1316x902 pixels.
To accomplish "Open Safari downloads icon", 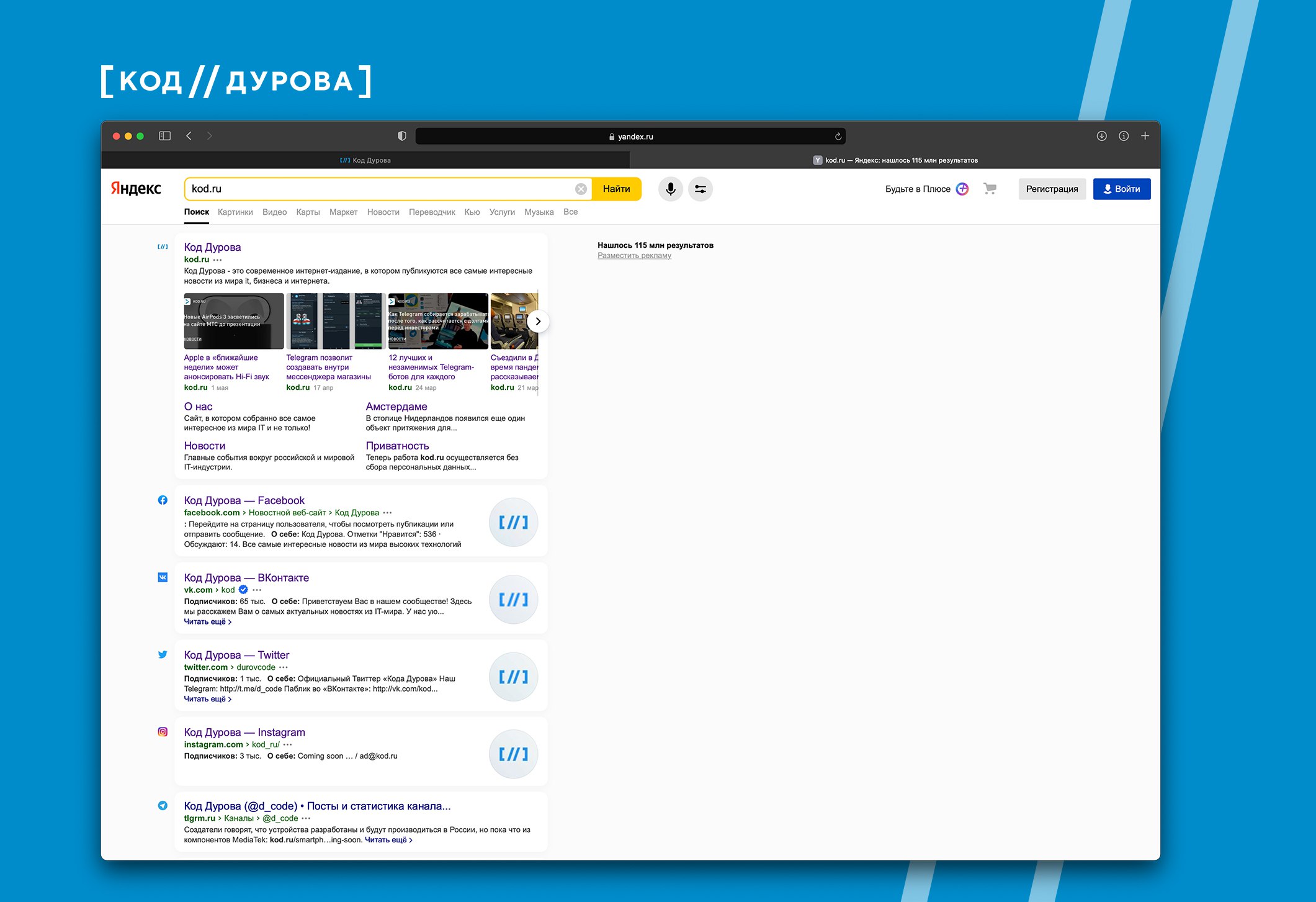I will point(1101,136).
